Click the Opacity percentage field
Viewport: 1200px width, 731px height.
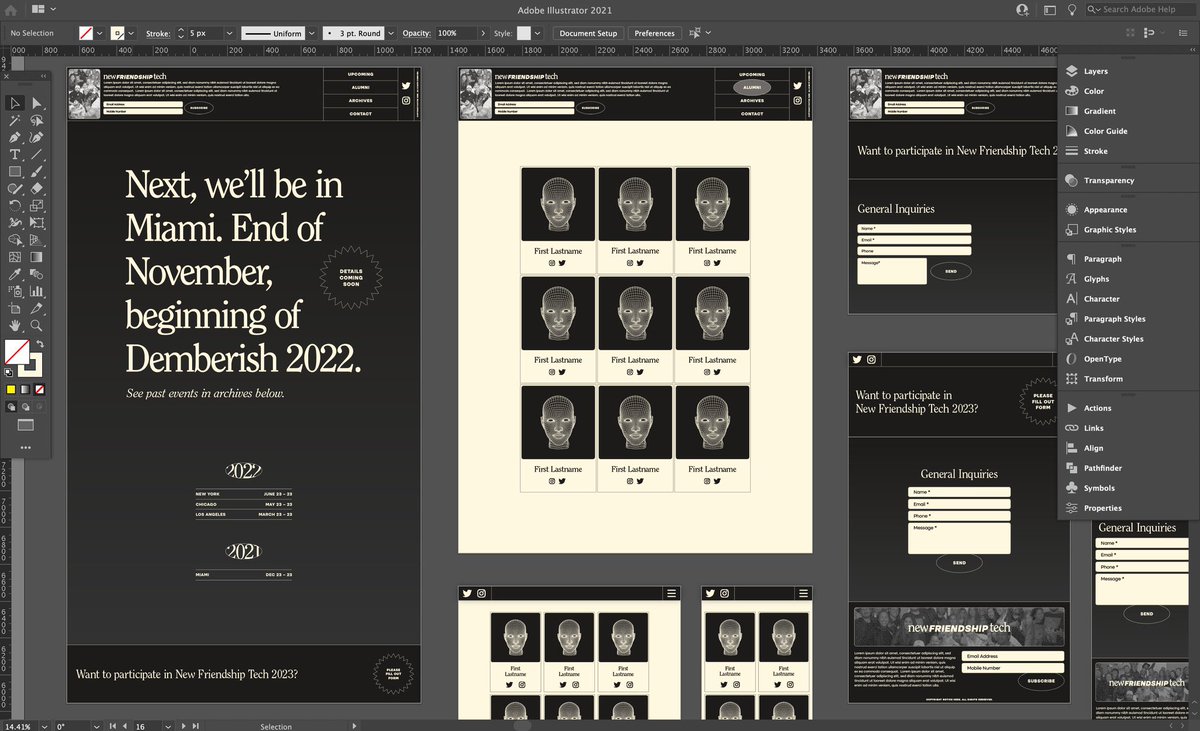pos(454,33)
